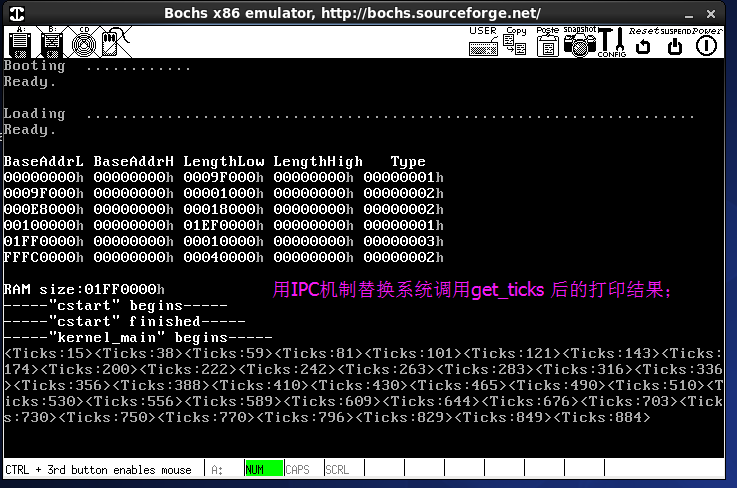Click the magenta get_ticks annotation text
Screen dimensions: 737x488
click(472, 290)
